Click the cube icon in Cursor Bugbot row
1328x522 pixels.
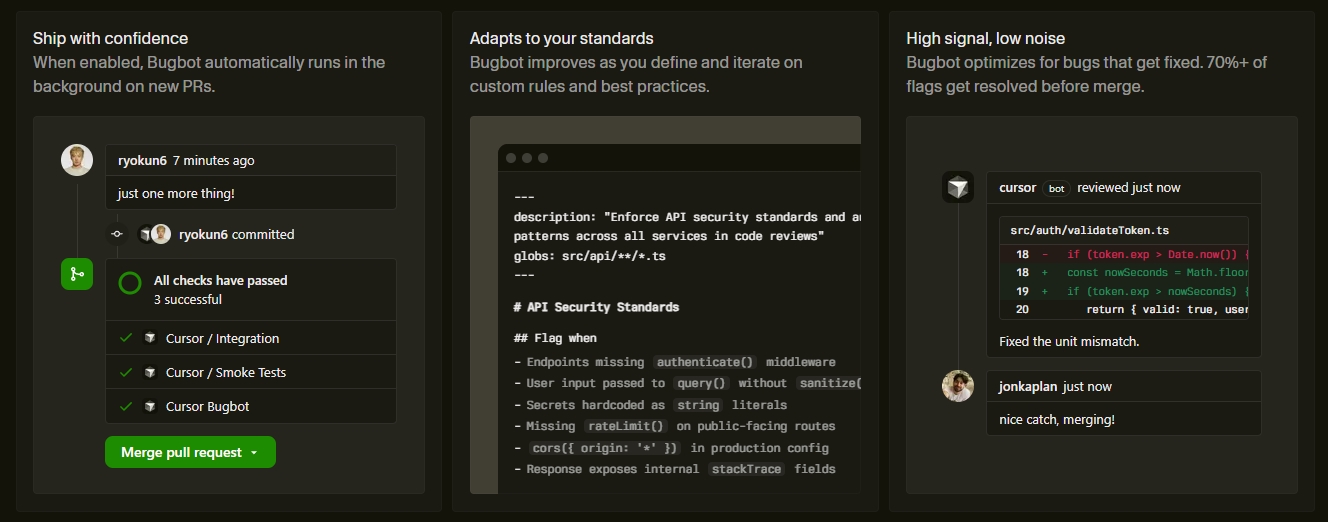click(x=150, y=406)
